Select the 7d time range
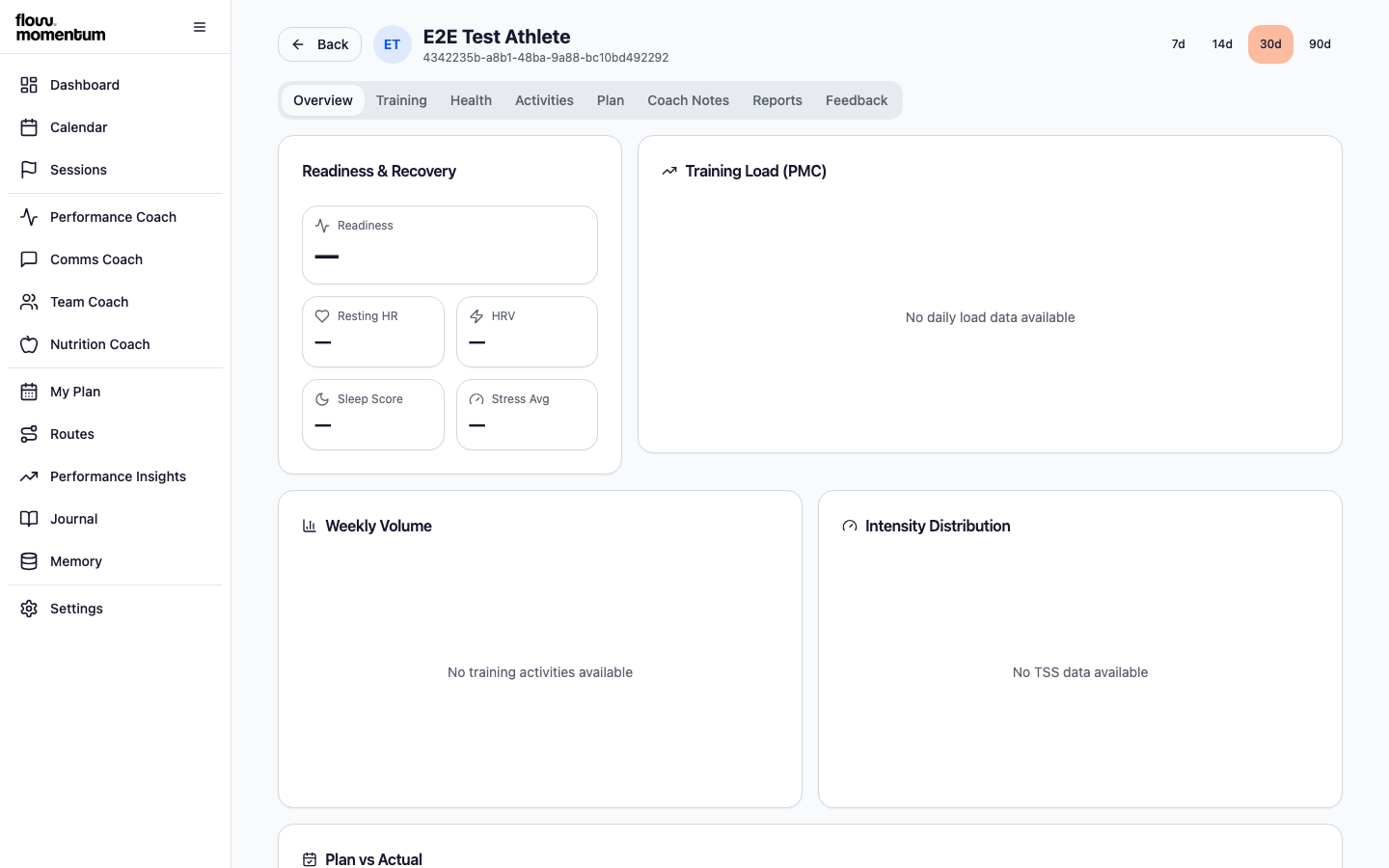Viewport: 1389px width, 868px height. click(x=1179, y=44)
